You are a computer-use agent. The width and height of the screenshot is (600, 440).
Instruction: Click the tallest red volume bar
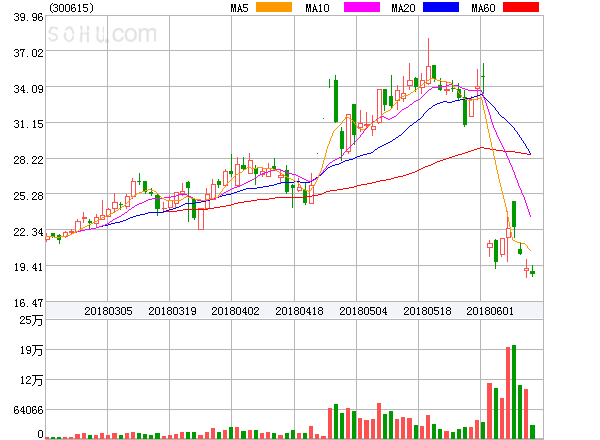pyautogui.click(x=508, y=393)
